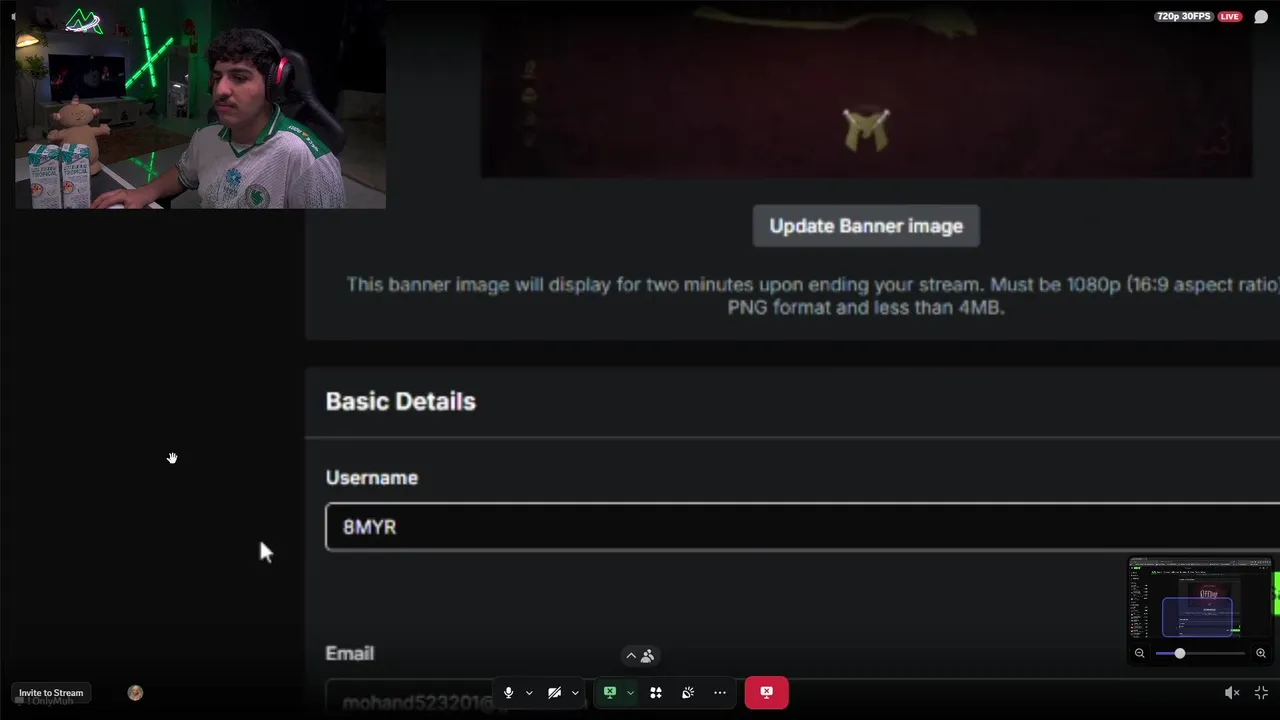Exit fullscreen using the collapse icon
This screenshot has width=1280, height=720.
(x=1261, y=692)
